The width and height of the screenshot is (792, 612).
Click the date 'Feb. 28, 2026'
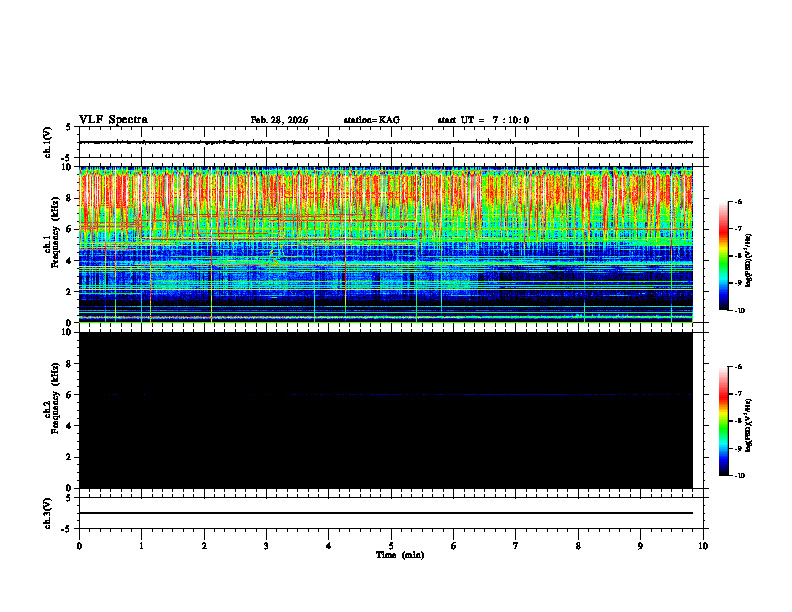[x=279, y=120]
